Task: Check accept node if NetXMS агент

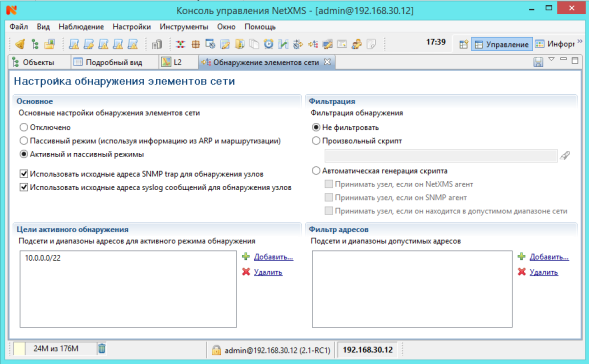Action: pos(329,184)
